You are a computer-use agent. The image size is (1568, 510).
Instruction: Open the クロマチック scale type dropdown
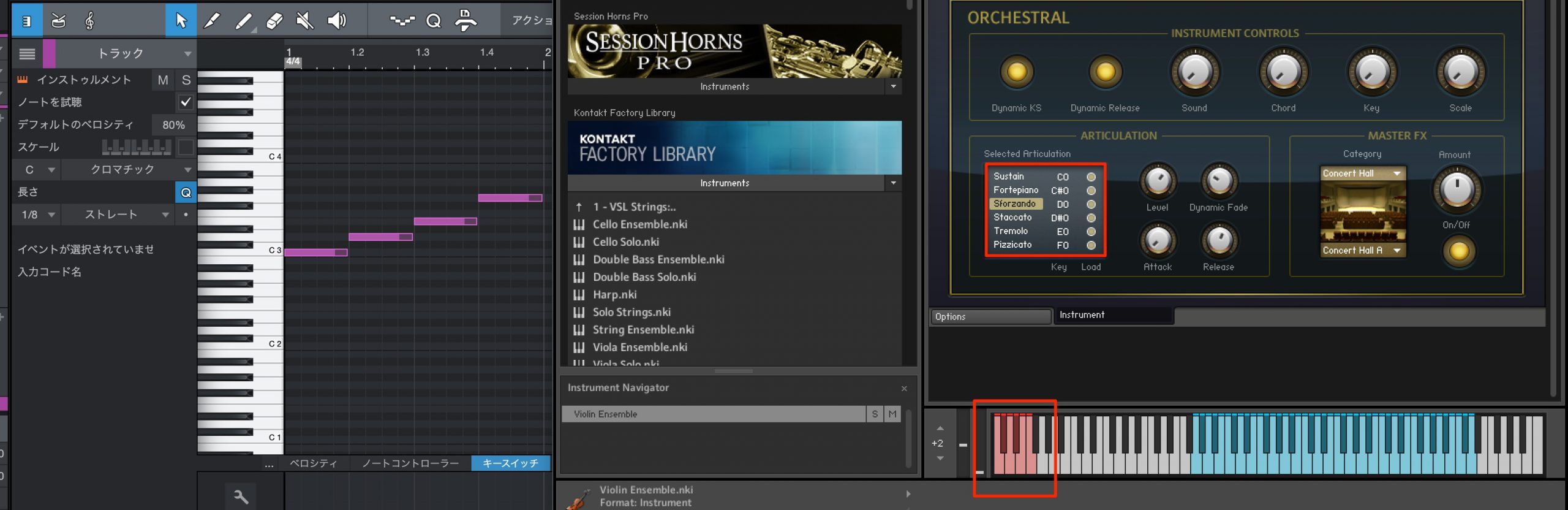(x=129, y=170)
